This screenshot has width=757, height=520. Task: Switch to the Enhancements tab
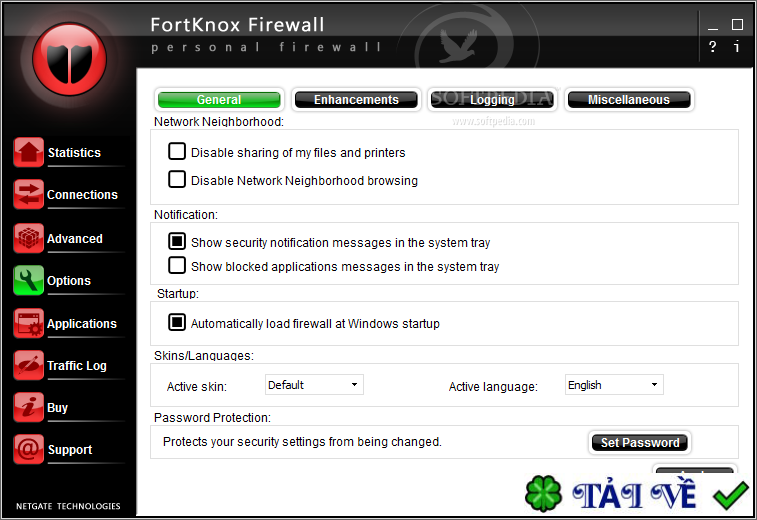(x=356, y=99)
